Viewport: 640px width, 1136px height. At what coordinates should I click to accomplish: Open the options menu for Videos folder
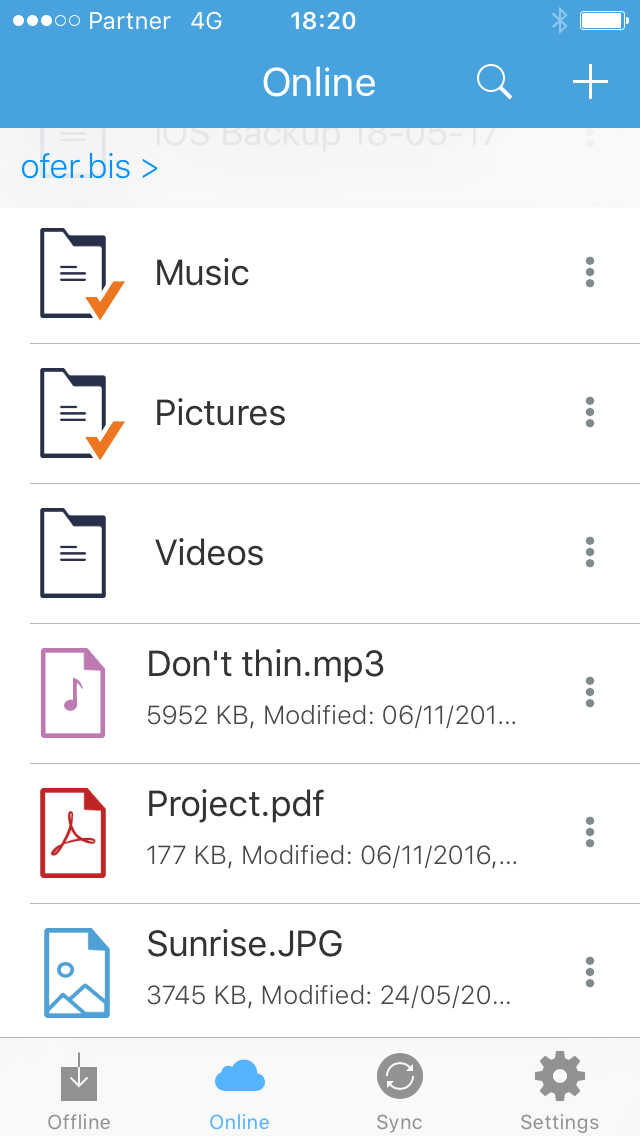(x=589, y=552)
